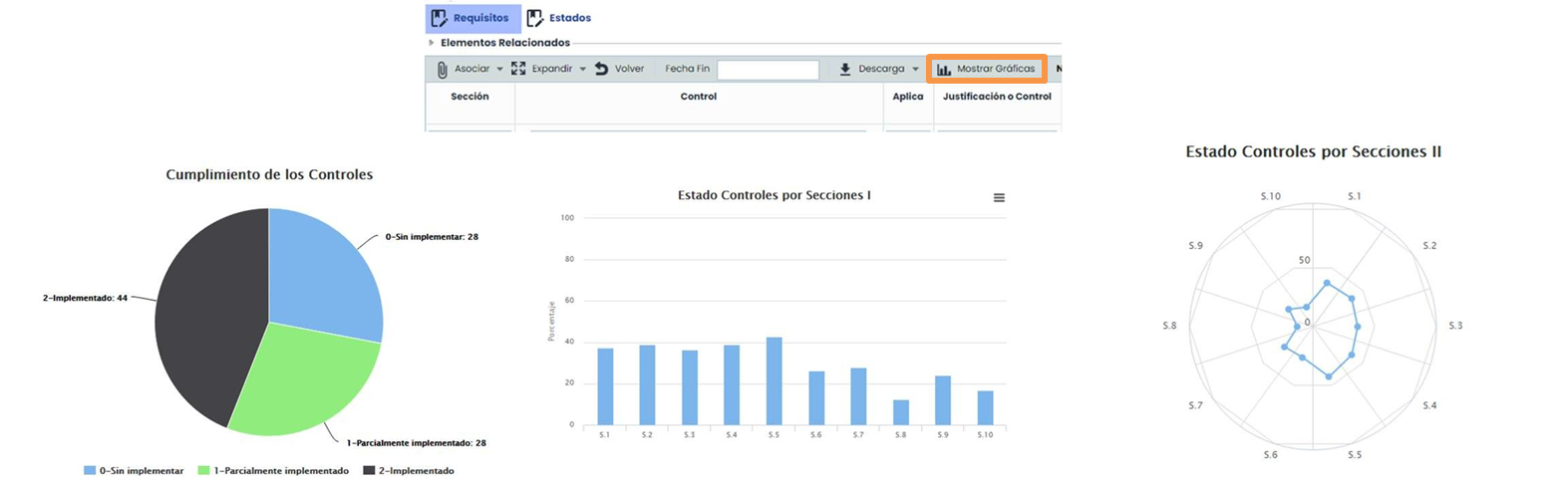Click the Requisitos tab icon
The height and width of the screenshot is (487, 1568).
pyautogui.click(x=438, y=18)
